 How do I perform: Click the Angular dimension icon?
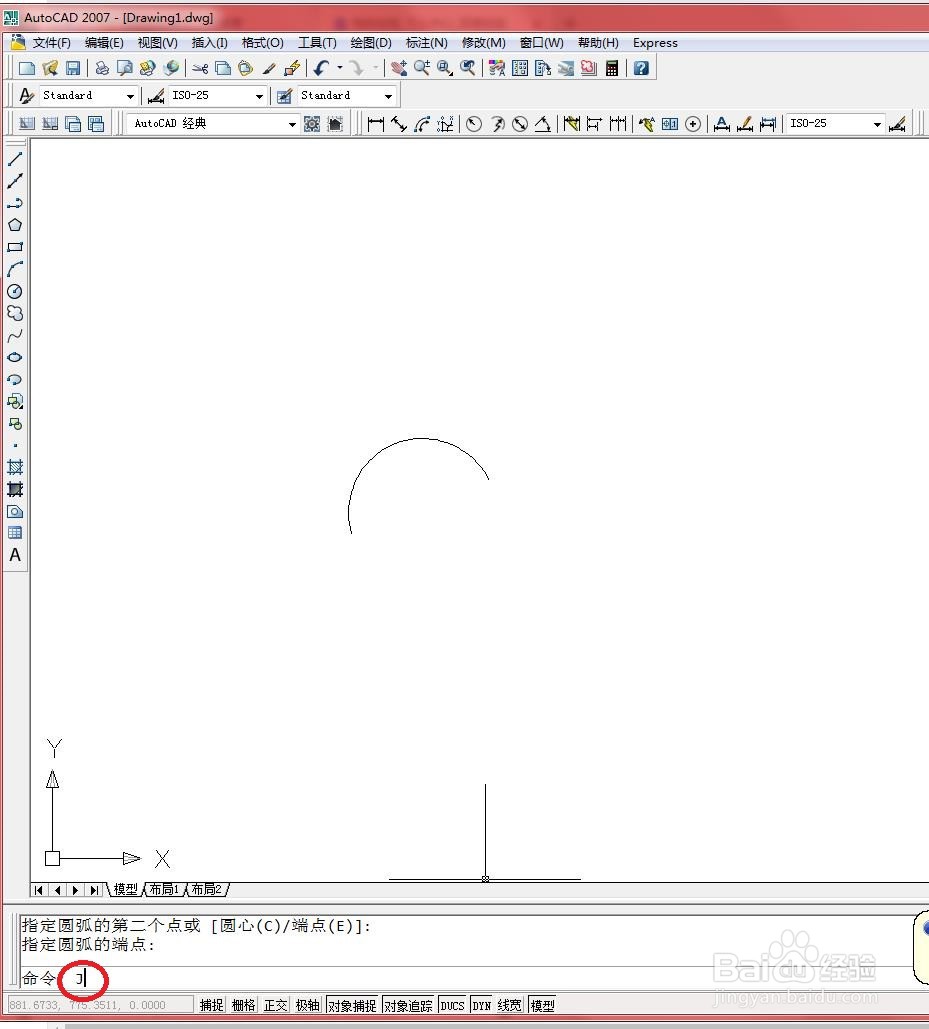pyautogui.click(x=543, y=123)
